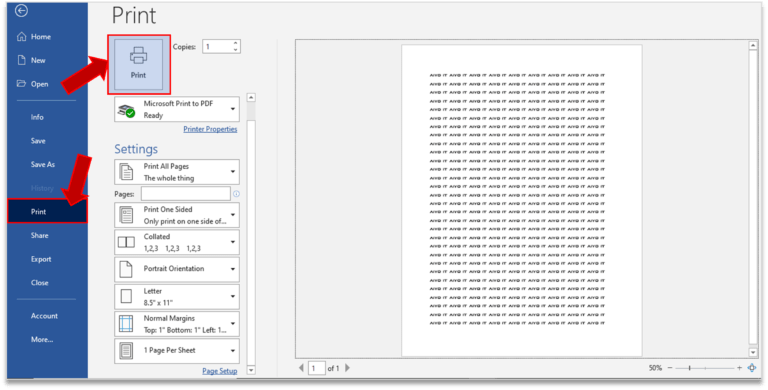Open the Page Setup link

[219, 371]
